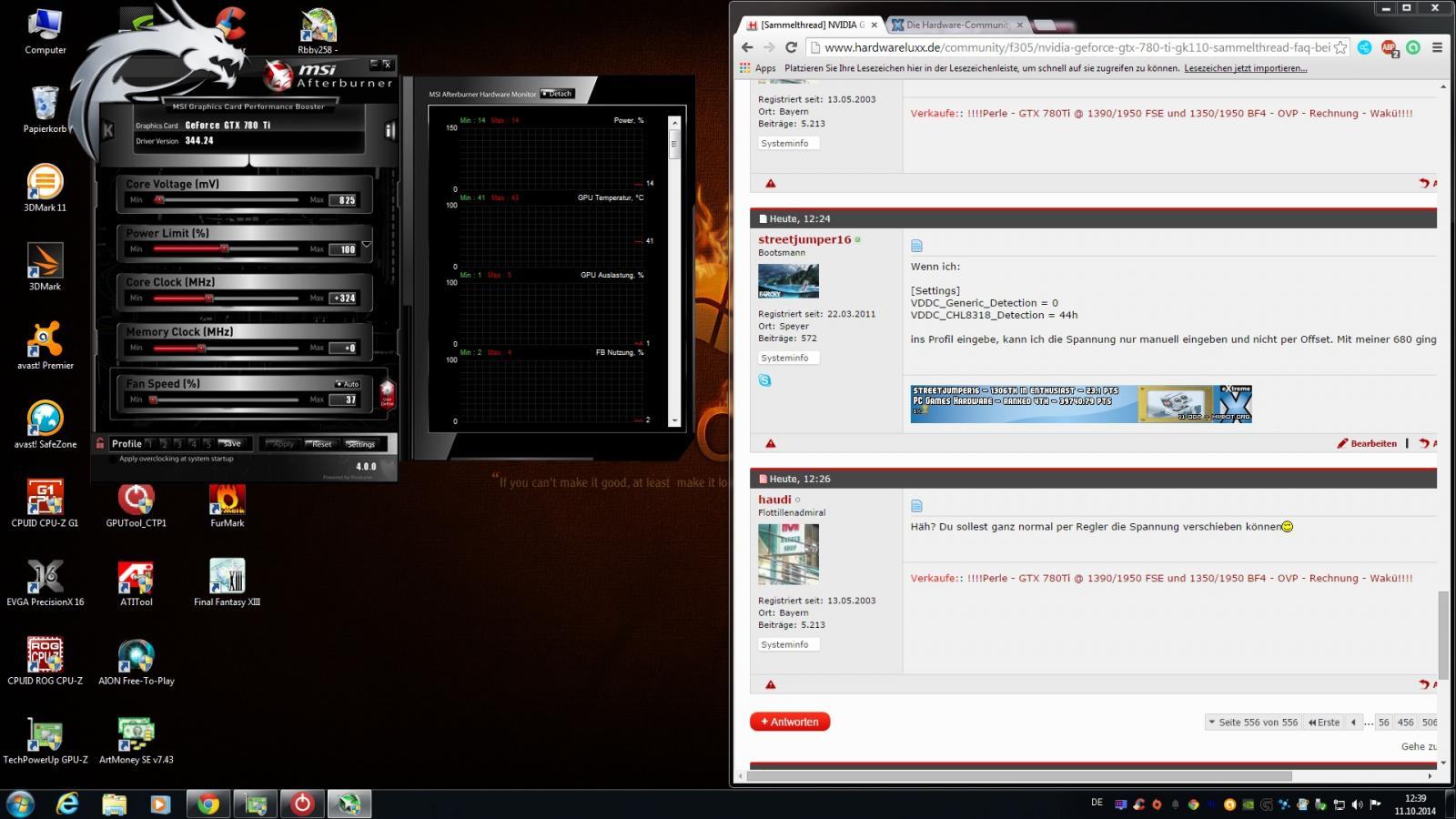Open the Adblock Plus extension icon
Image resolution: width=1456 pixels, height=819 pixels.
pos(1389,47)
